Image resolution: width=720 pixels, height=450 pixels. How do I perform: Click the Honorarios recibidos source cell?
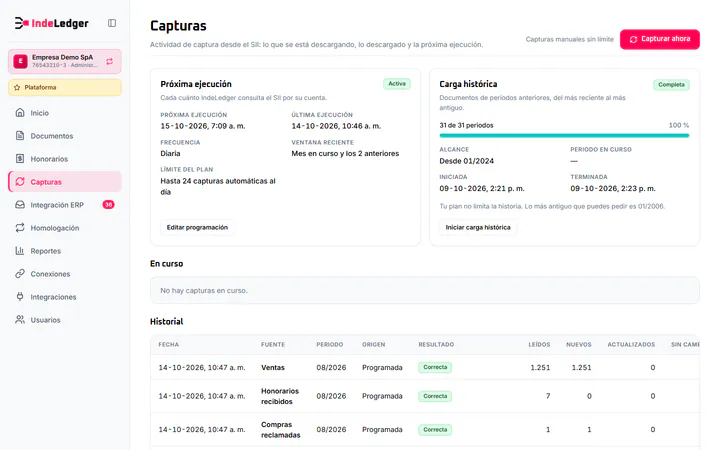tap(280, 396)
